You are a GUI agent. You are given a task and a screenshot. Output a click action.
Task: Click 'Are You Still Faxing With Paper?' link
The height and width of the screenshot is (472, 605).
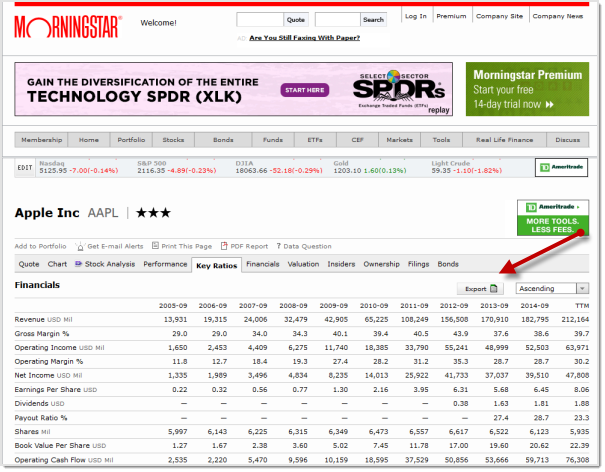304,38
